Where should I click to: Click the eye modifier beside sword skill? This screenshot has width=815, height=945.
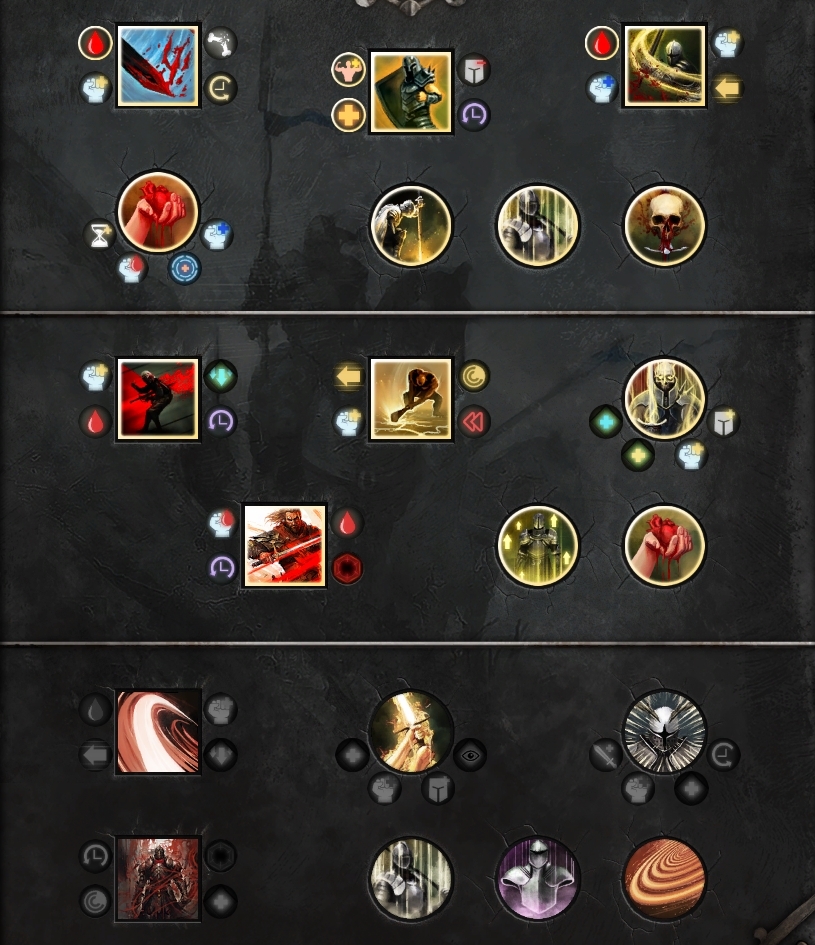[470, 755]
